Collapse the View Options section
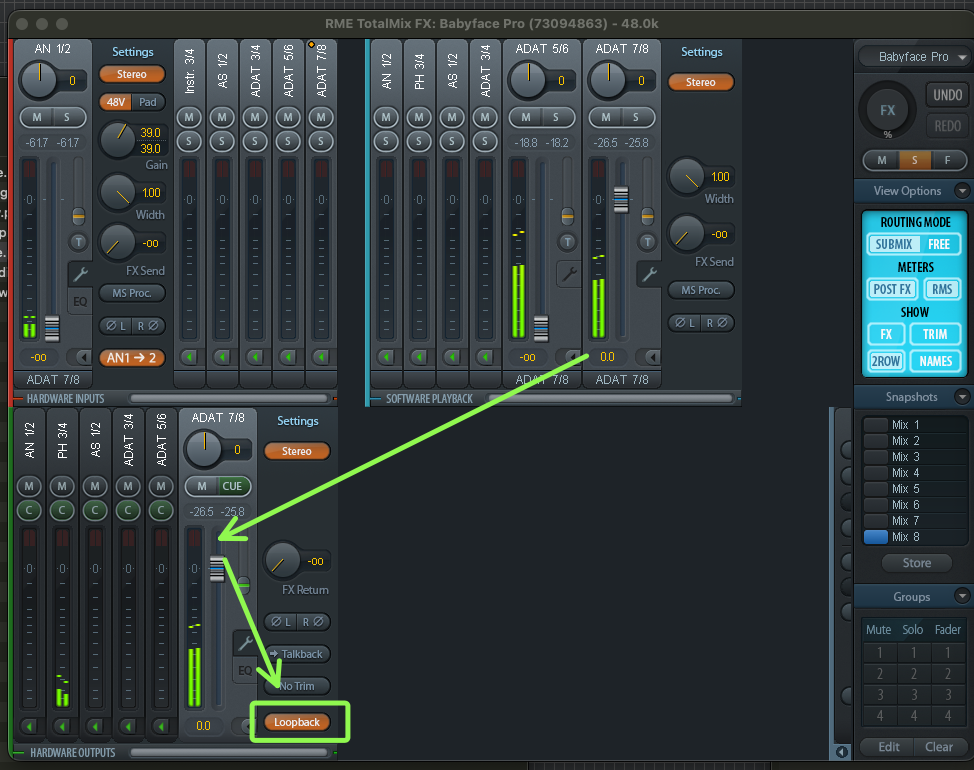Viewport: 974px width, 770px height. [962, 191]
